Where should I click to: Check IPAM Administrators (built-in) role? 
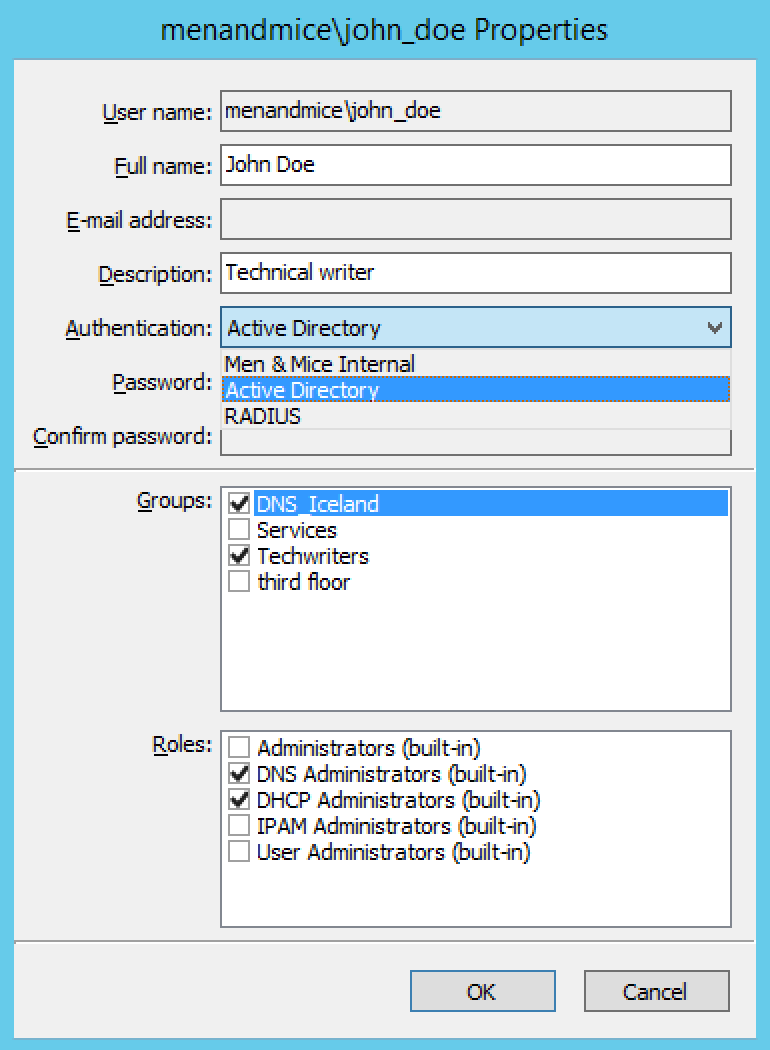(239, 826)
